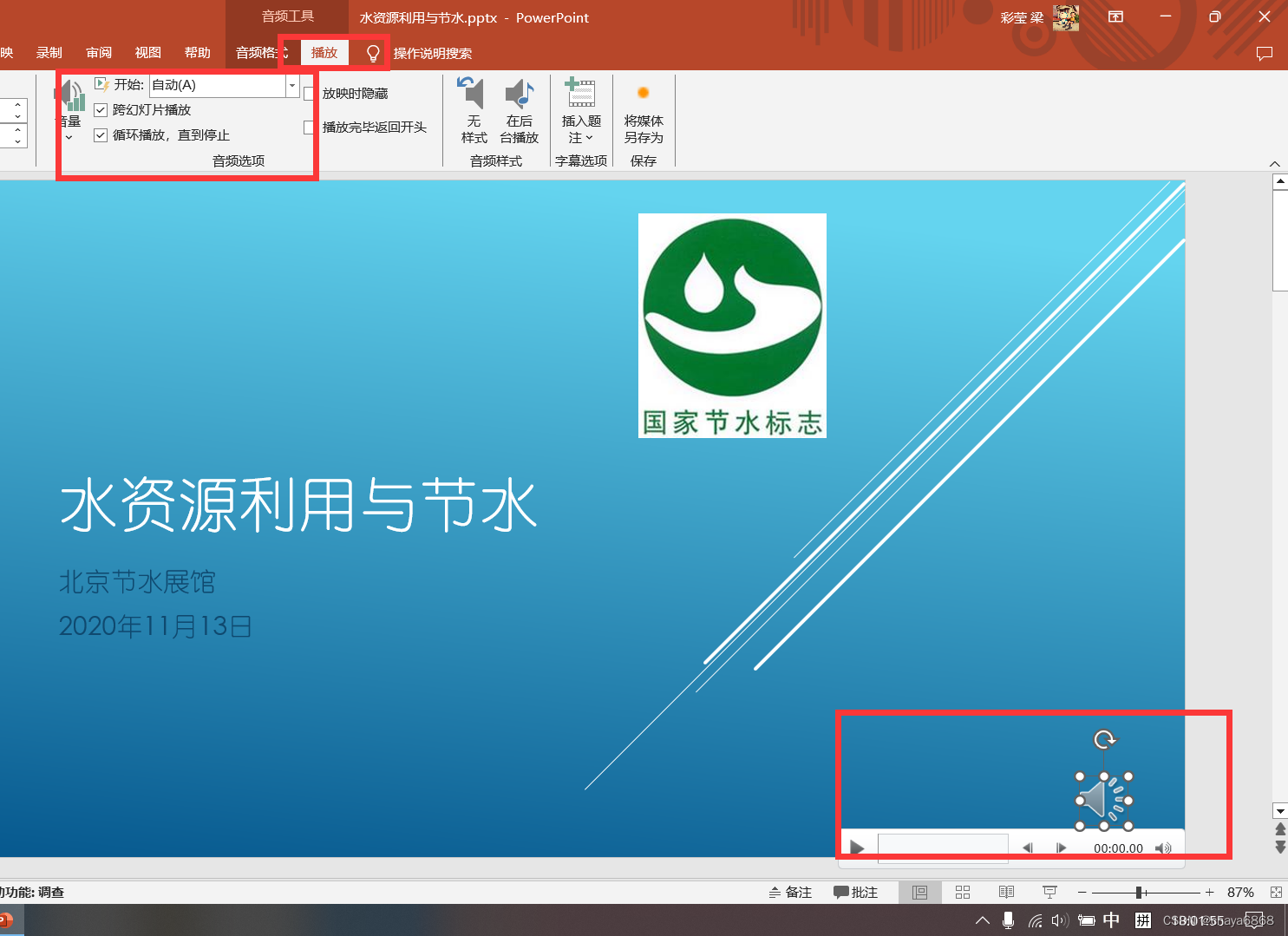Go to previous slide double-arrow button
The width and height of the screenshot is (1288, 936).
pos(1280,830)
